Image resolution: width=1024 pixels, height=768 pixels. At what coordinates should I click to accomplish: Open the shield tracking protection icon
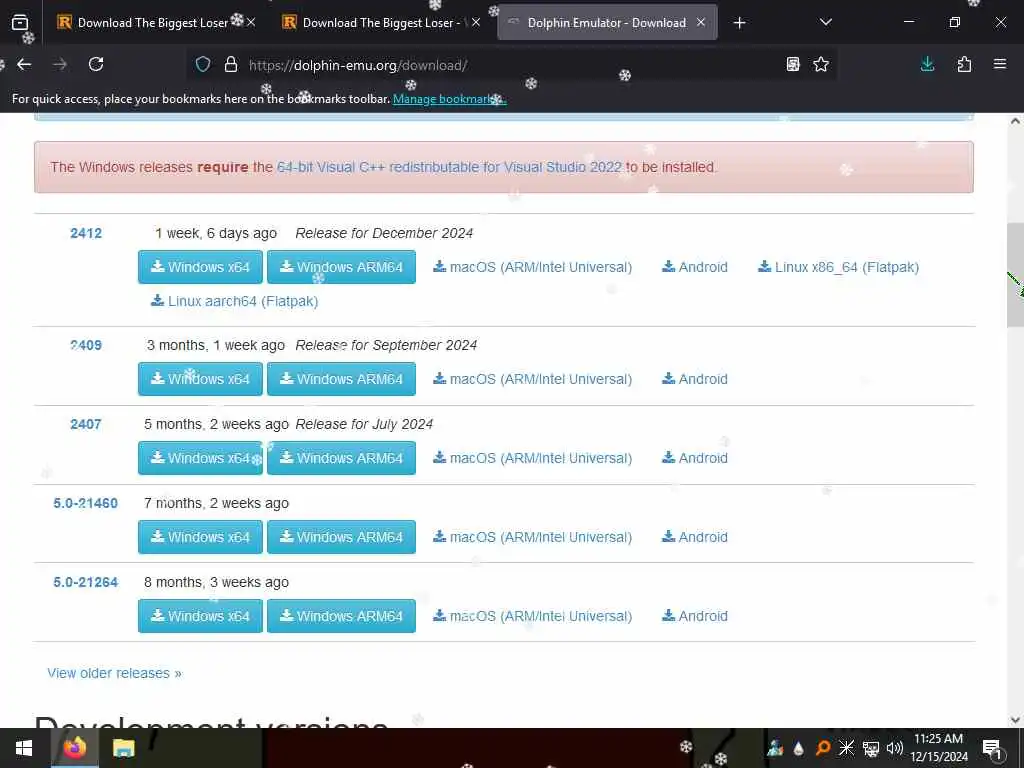point(203,65)
